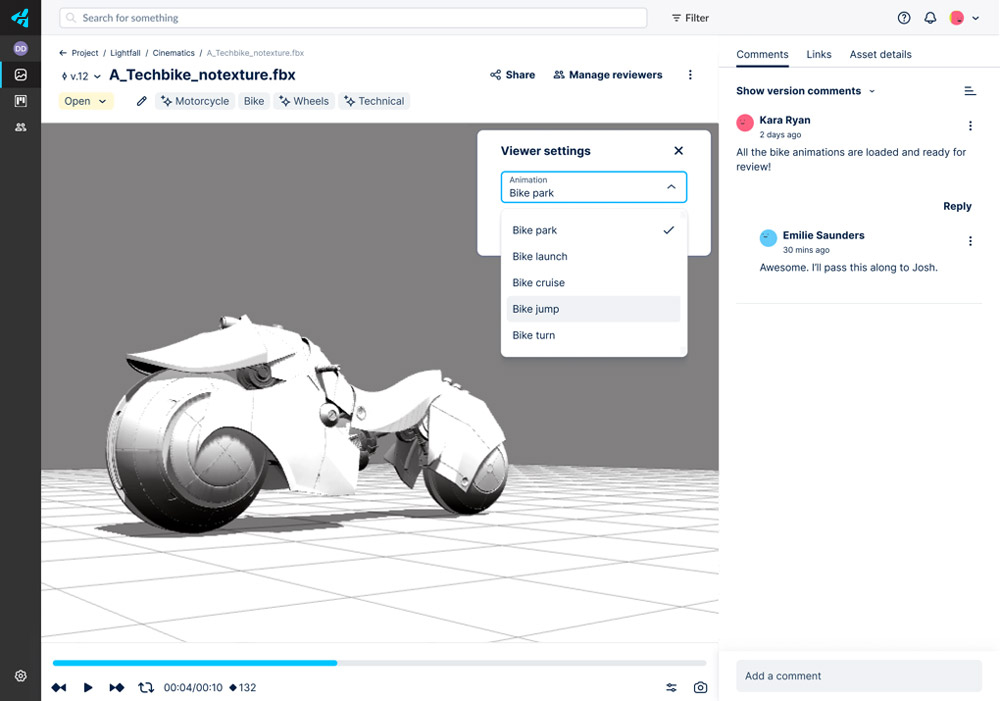1000x701 pixels.
Task: Open playback settings via the sliders icon
Action: (671, 688)
